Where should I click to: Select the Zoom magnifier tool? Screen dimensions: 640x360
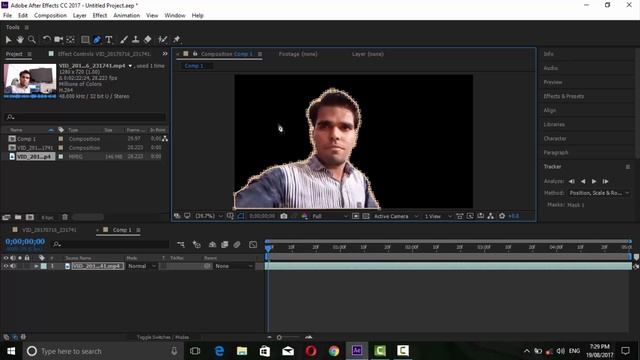[31, 40]
